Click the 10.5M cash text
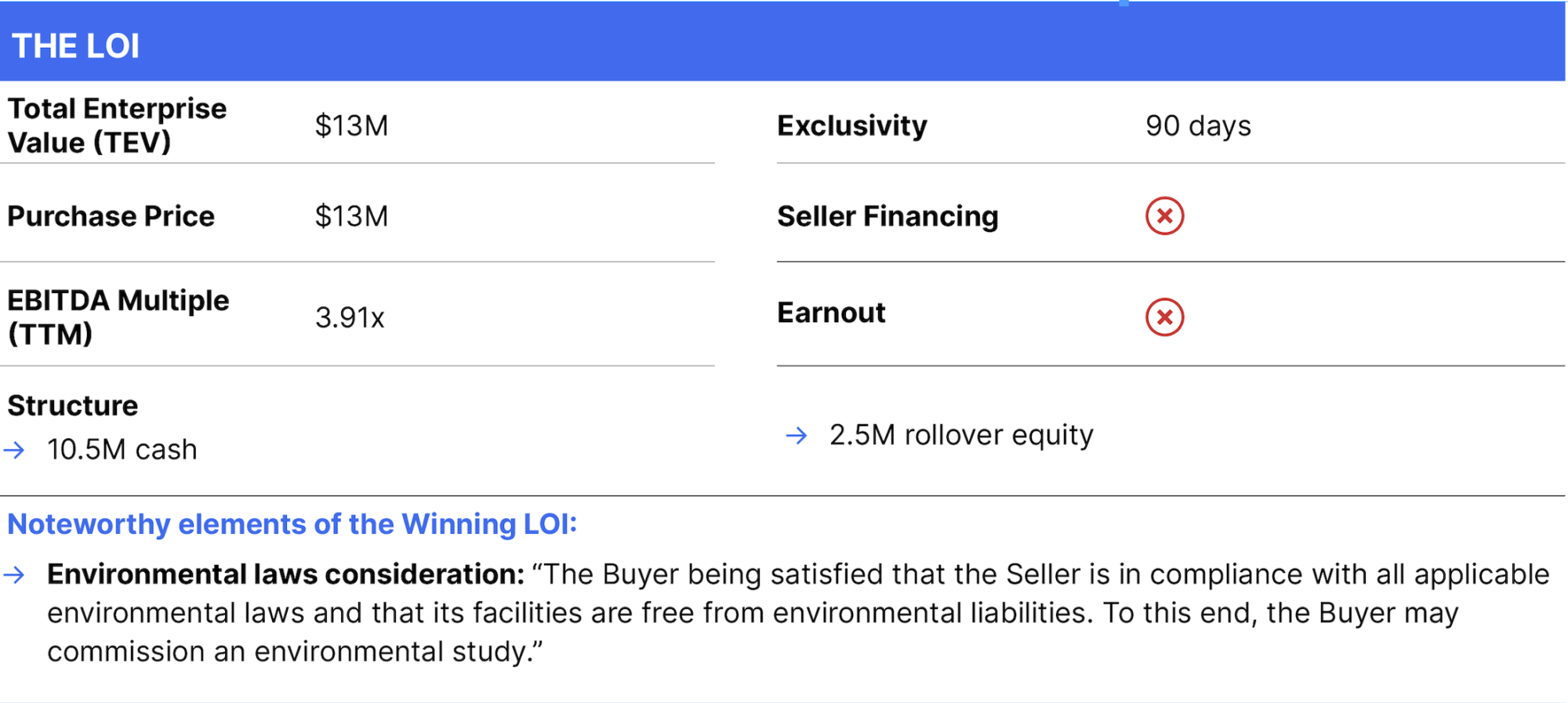Screen dimensions: 1568x703 122,450
